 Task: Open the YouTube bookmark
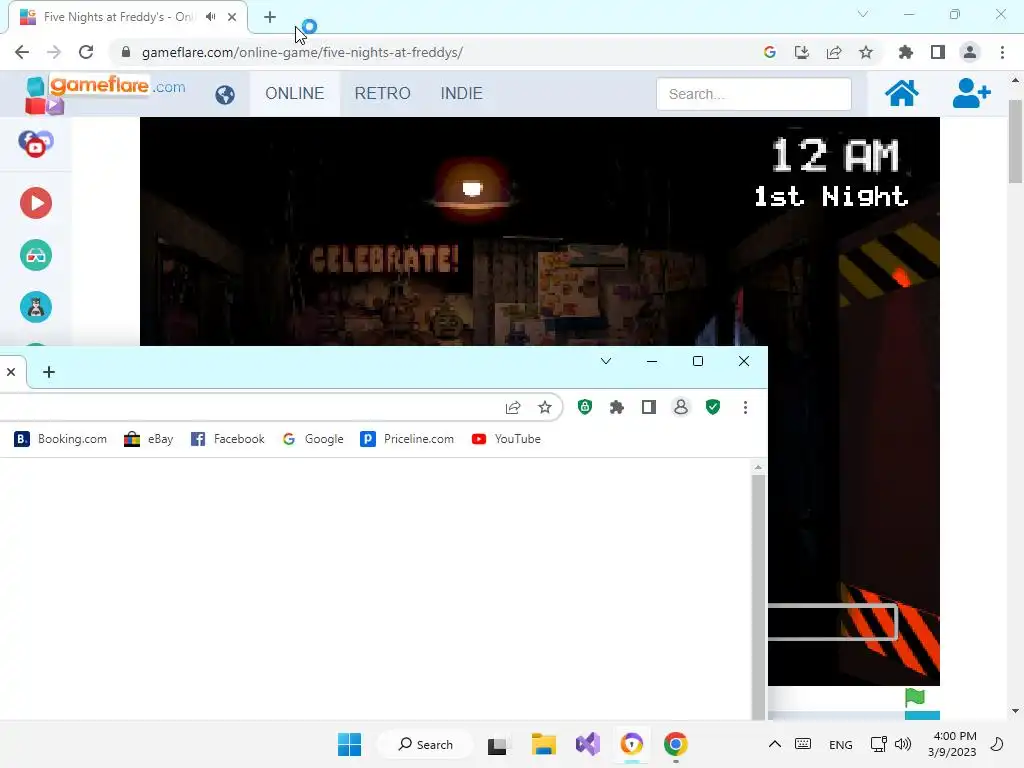[x=506, y=439]
